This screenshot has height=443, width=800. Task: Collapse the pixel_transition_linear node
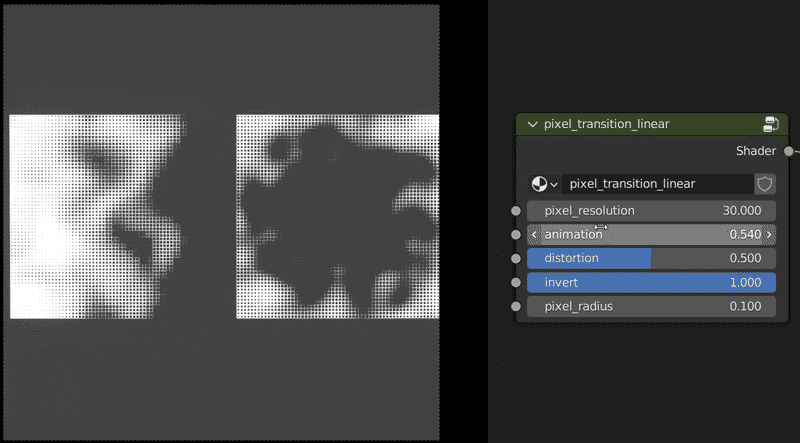(x=533, y=124)
